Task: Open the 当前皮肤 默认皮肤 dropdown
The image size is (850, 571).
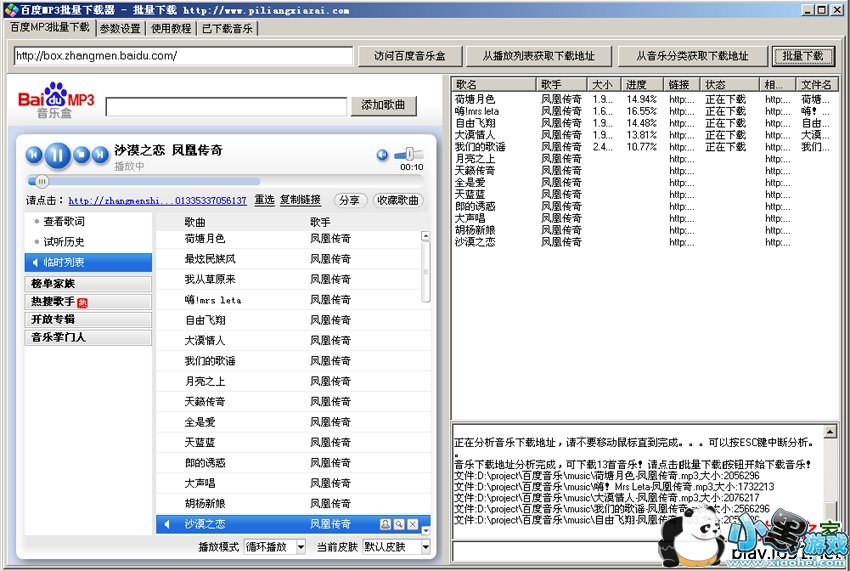Action: (397, 547)
